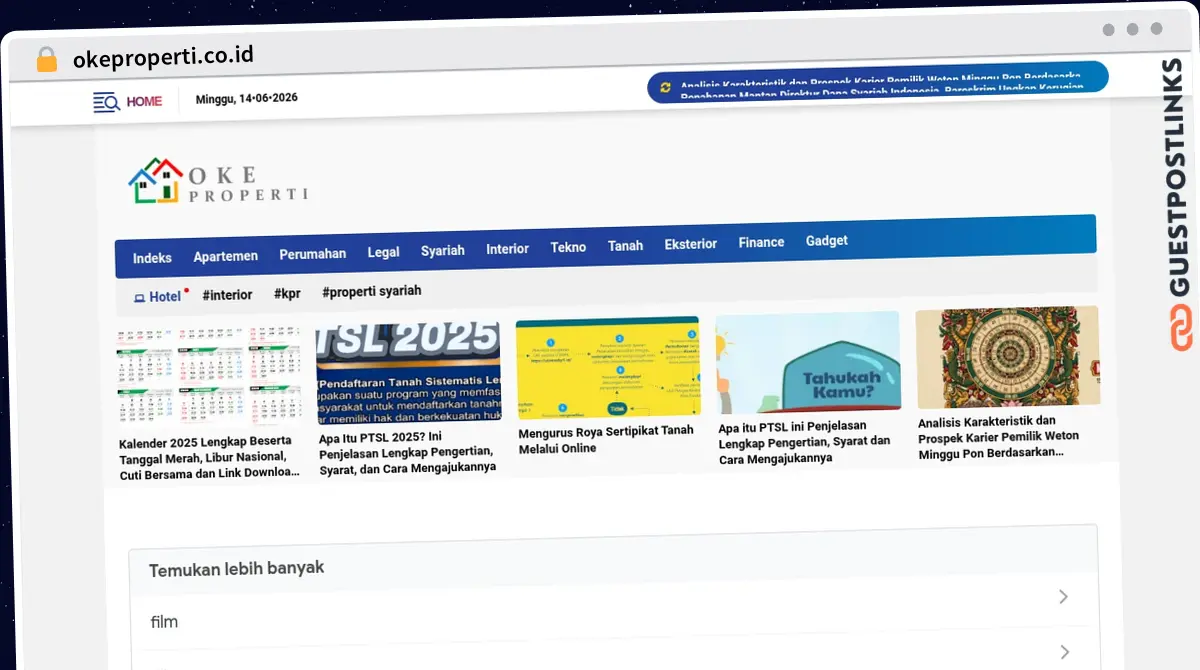This screenshot has height=670, width=1200.
Task: Open the yellow Roya Sertipikat flowchart thumbnail
Action: coord(608,367)
